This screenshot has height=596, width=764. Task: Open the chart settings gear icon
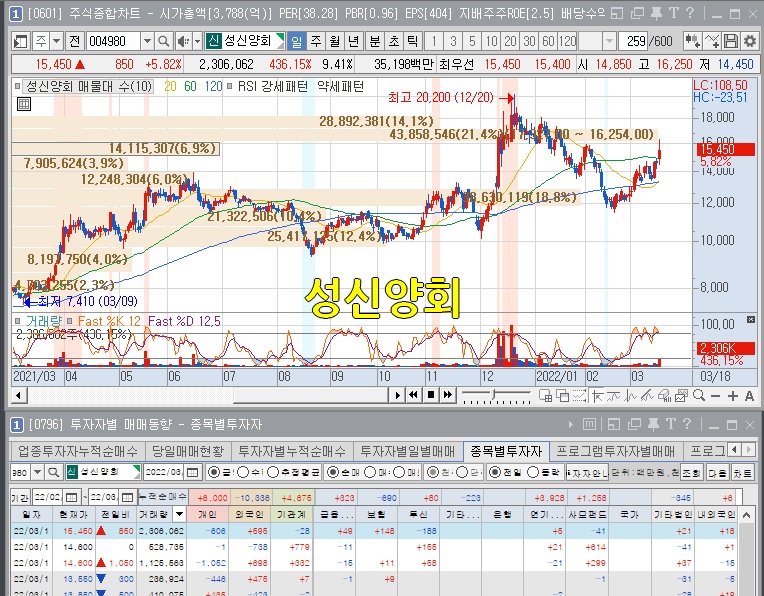pos(749,41)
